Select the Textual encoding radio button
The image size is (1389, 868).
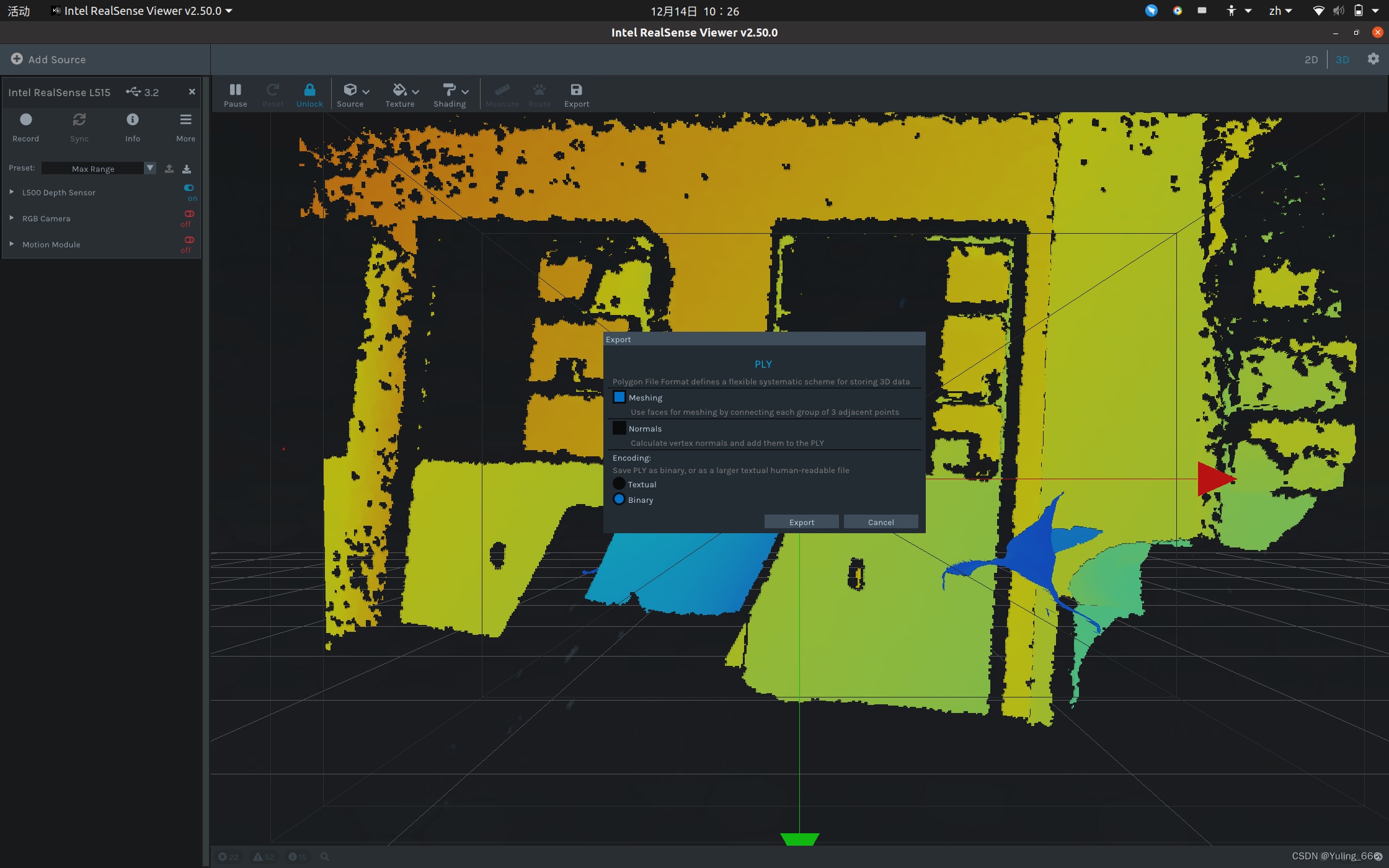[619, 484]
